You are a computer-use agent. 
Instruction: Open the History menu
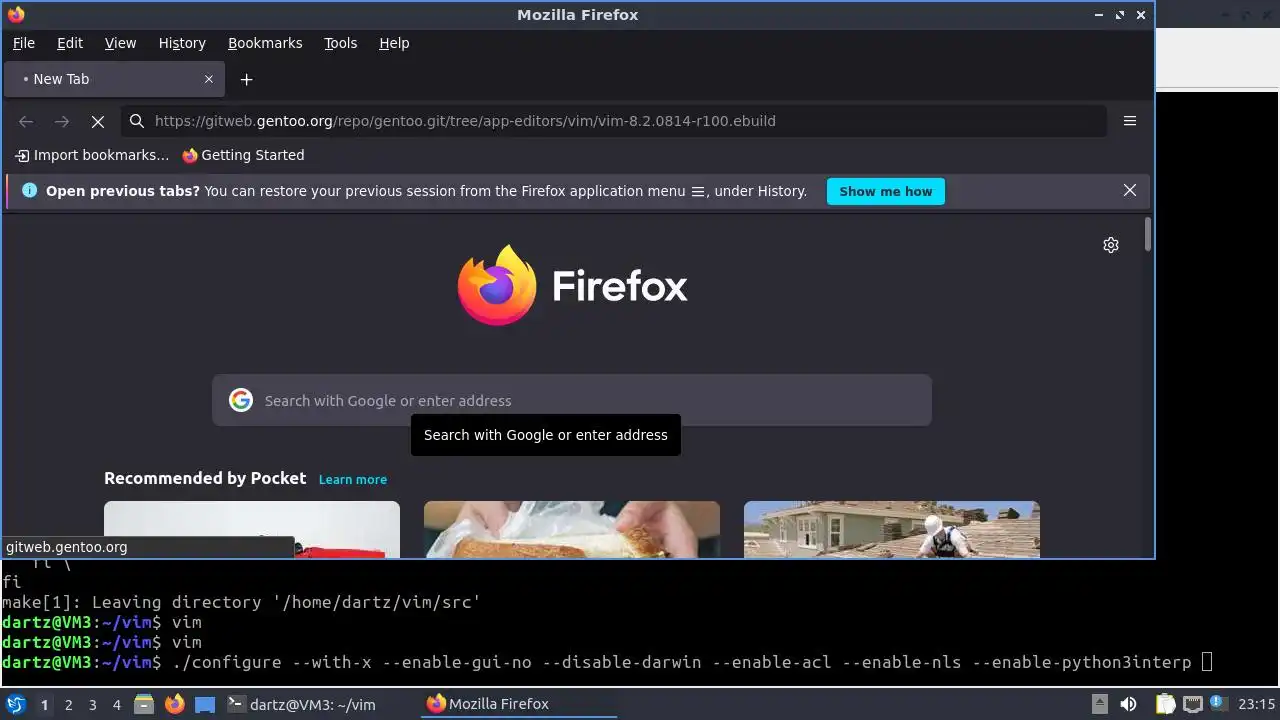click(182, 43)
